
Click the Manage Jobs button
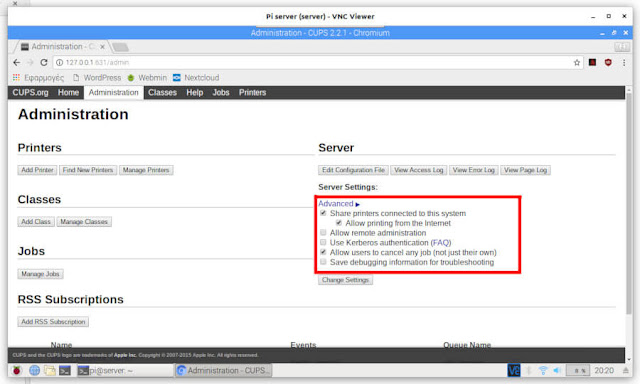pos(40,274)
